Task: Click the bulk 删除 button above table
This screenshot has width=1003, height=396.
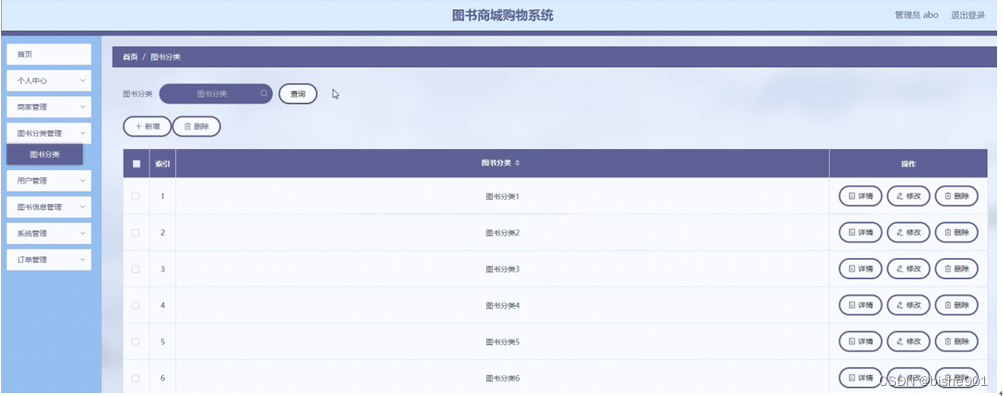Action: tap(196, 127)
